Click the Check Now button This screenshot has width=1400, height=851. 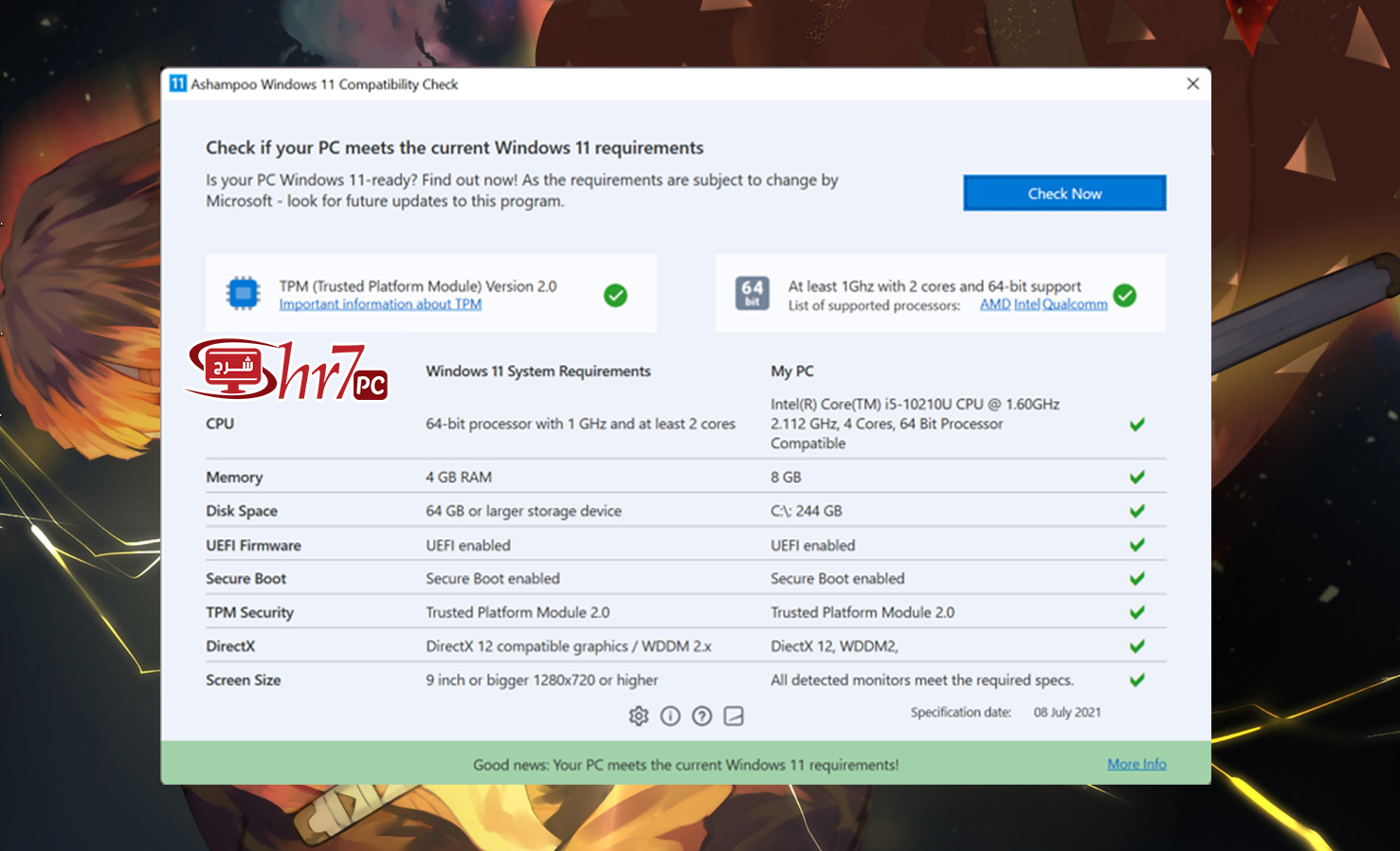tap(1064, 193)
